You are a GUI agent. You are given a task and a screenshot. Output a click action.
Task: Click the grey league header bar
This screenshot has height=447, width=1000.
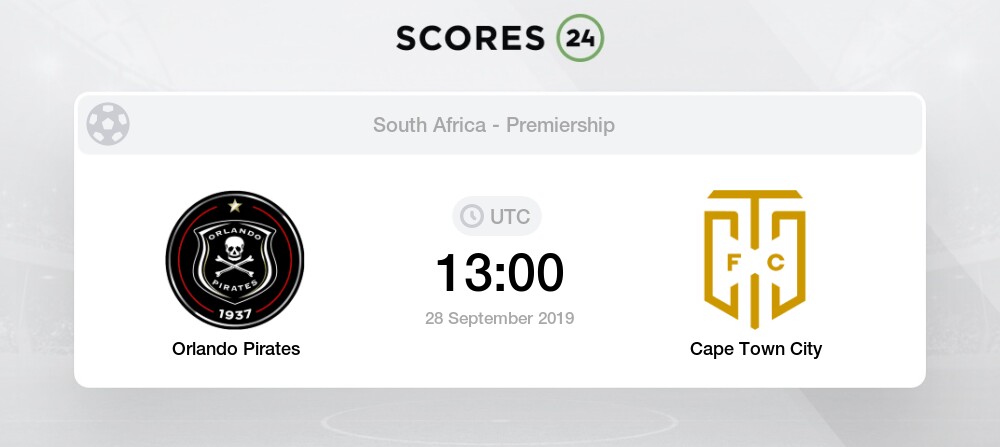pos(499,125)
